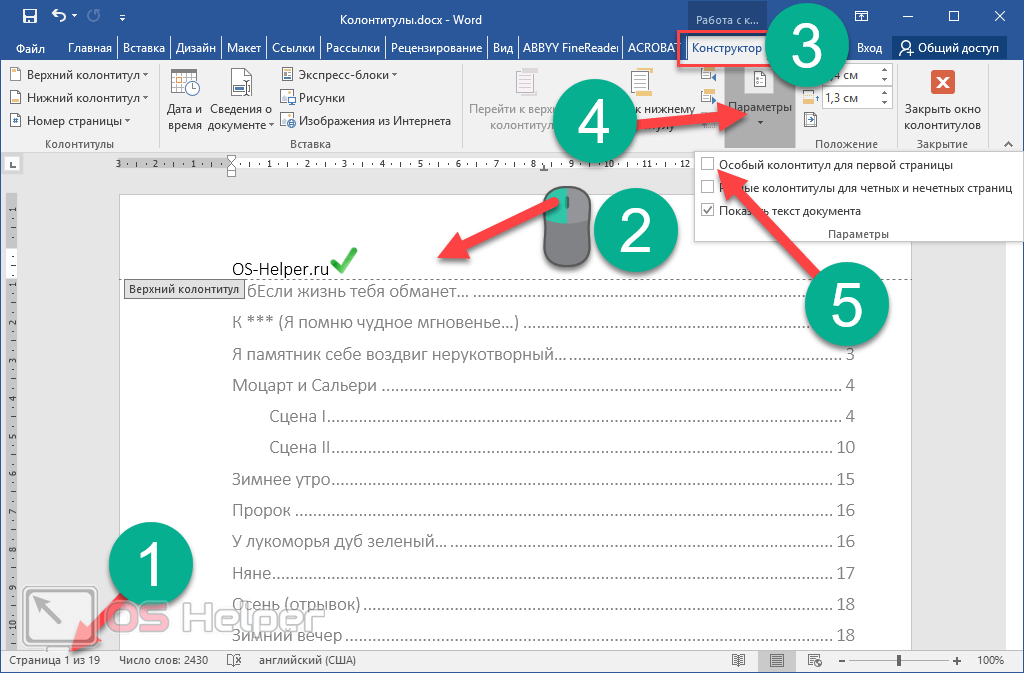
Task: Click the Undo arrow icon
Action: coord(59,16)
